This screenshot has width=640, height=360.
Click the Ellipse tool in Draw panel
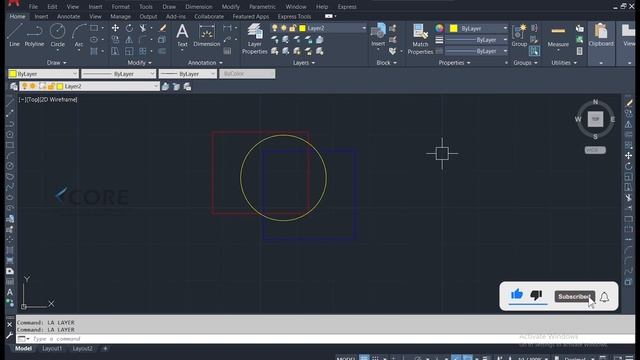click(x=94, y=40)
